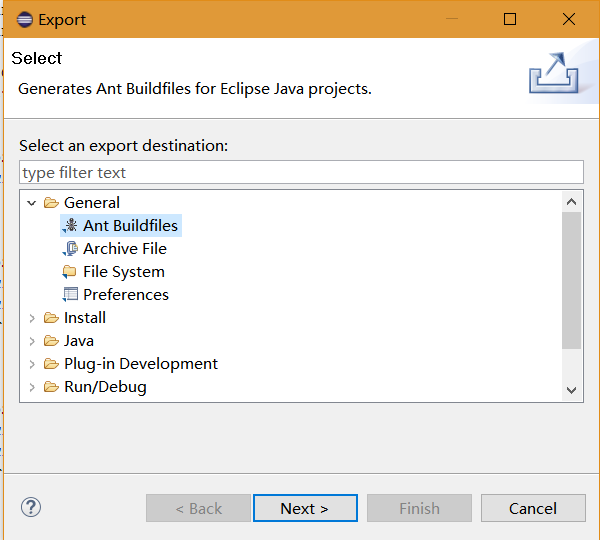Expand the Java category
Image resolution: width=600 pixels, height=540 pixels.
point(32,341)
